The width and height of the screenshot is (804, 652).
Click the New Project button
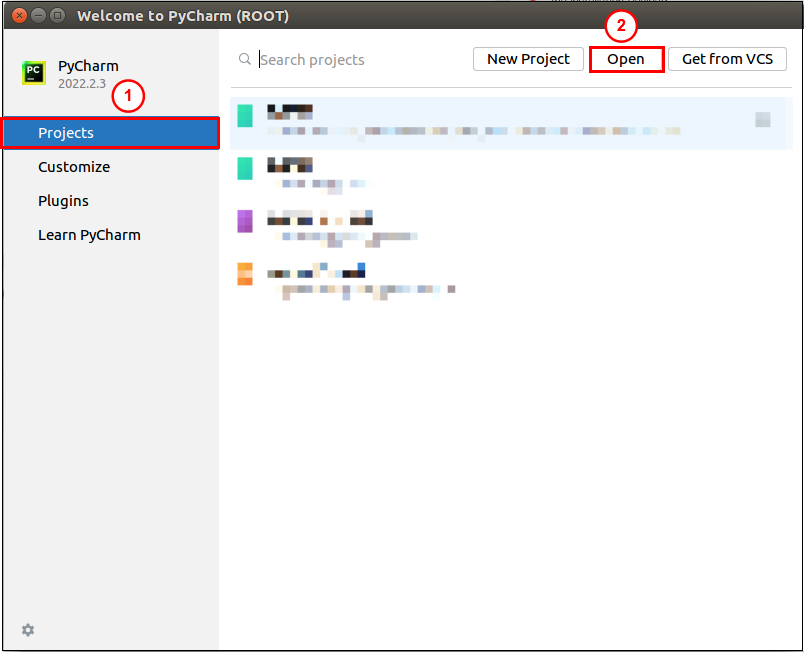(528, 59)
